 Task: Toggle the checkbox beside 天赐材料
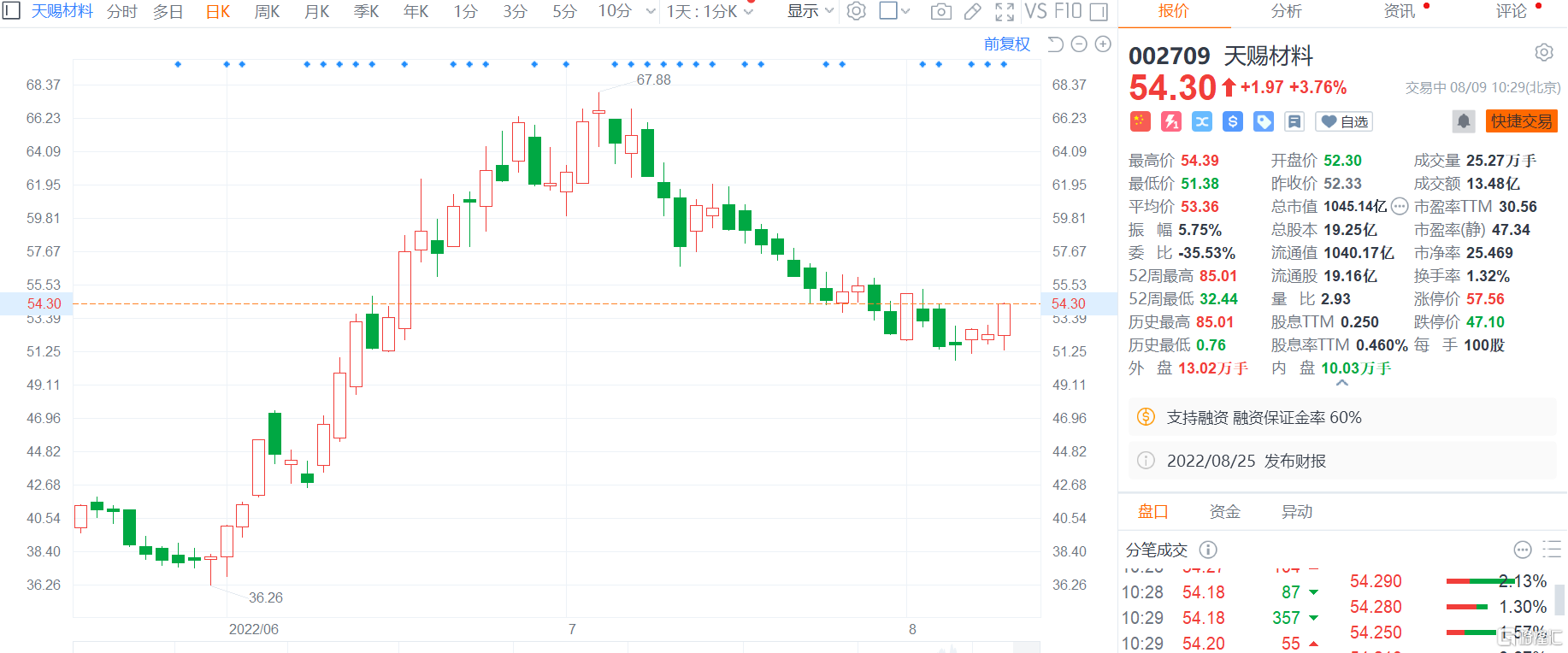tap(11, 11)
